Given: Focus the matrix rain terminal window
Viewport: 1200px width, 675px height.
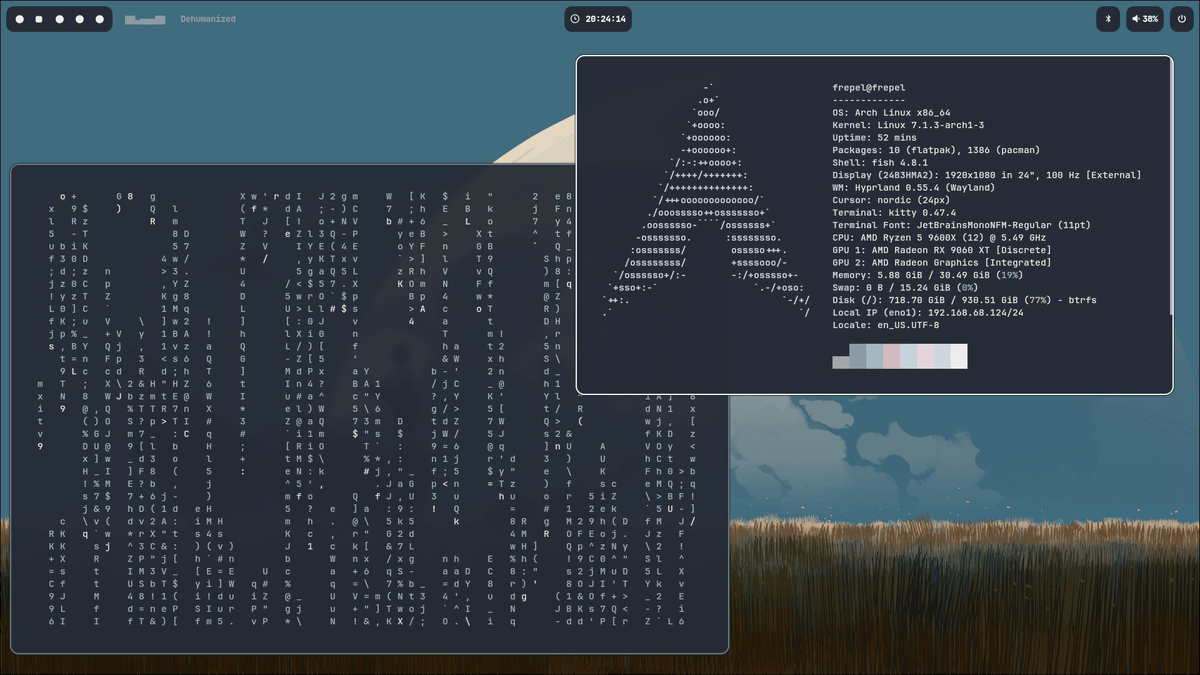Looking at the screenshot, I should pos(369,409).
